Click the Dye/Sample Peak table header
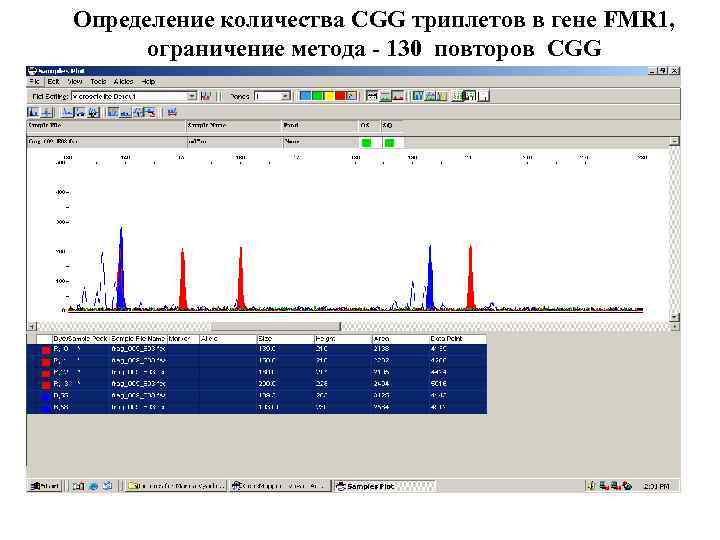 [x=81, y=339]
